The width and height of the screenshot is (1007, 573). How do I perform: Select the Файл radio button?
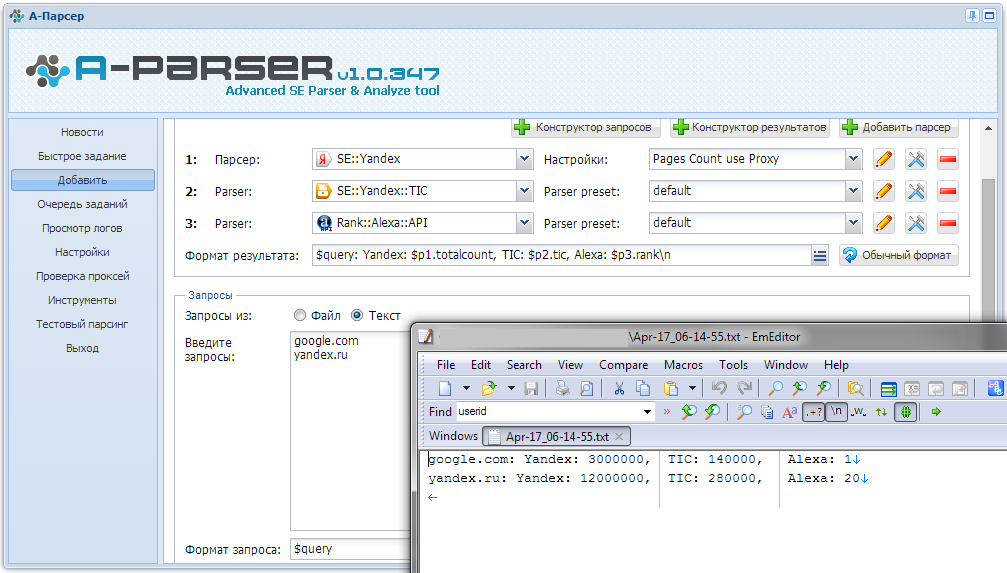pos(300,315)
